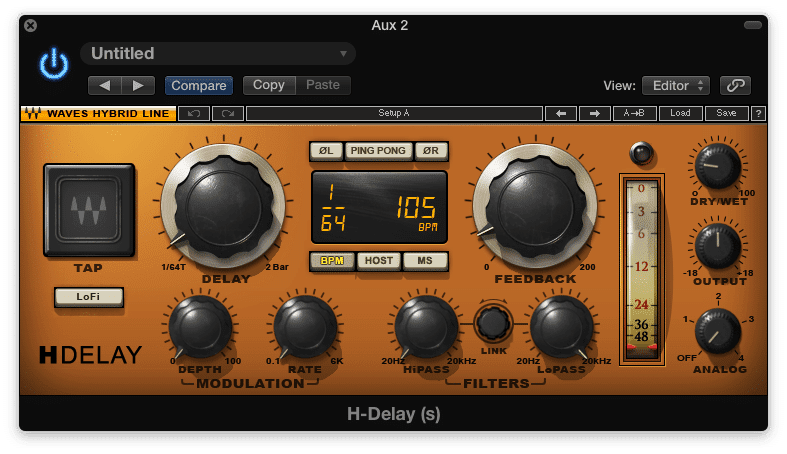The width and height of the screenshot is (787, 454).
Task: Toggle left phase invert ØL button
Action: coord(326,150)
